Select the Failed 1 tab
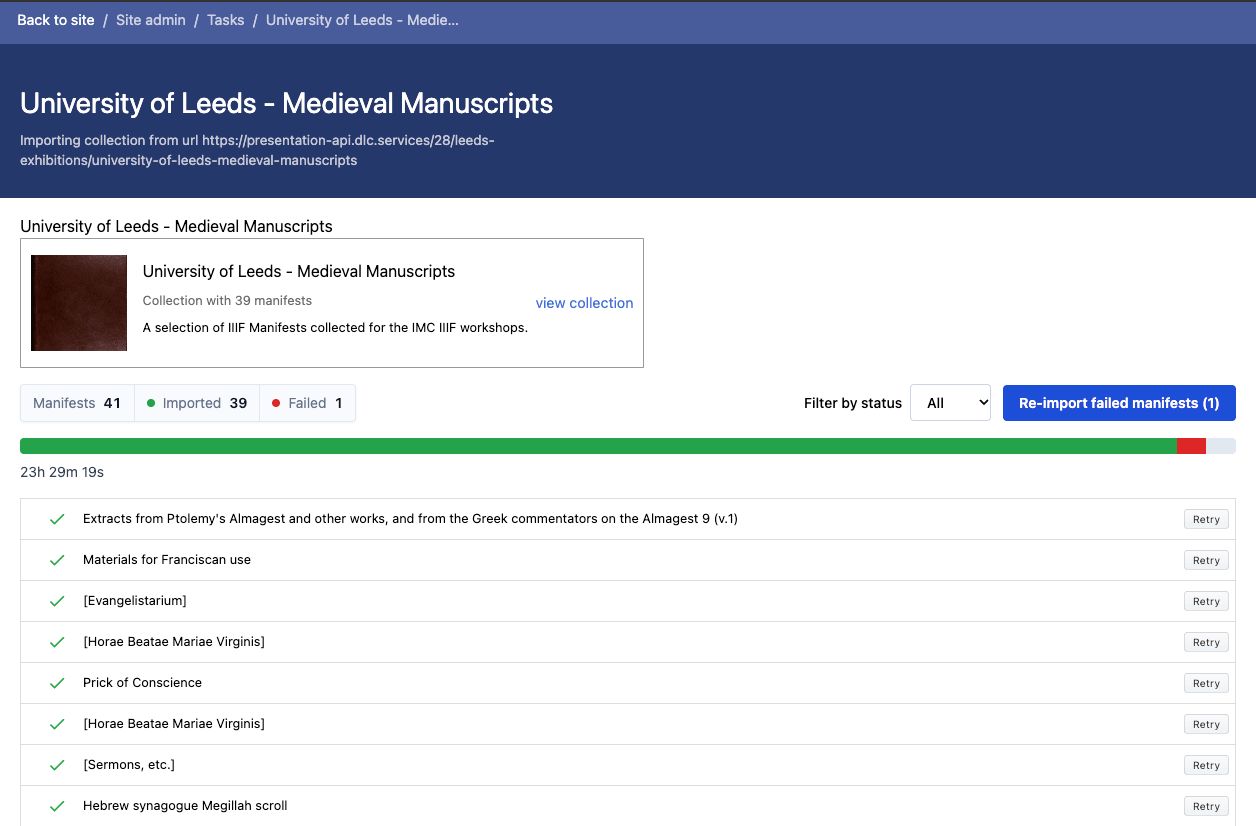 pyautogui.click(x=307, y=403)
